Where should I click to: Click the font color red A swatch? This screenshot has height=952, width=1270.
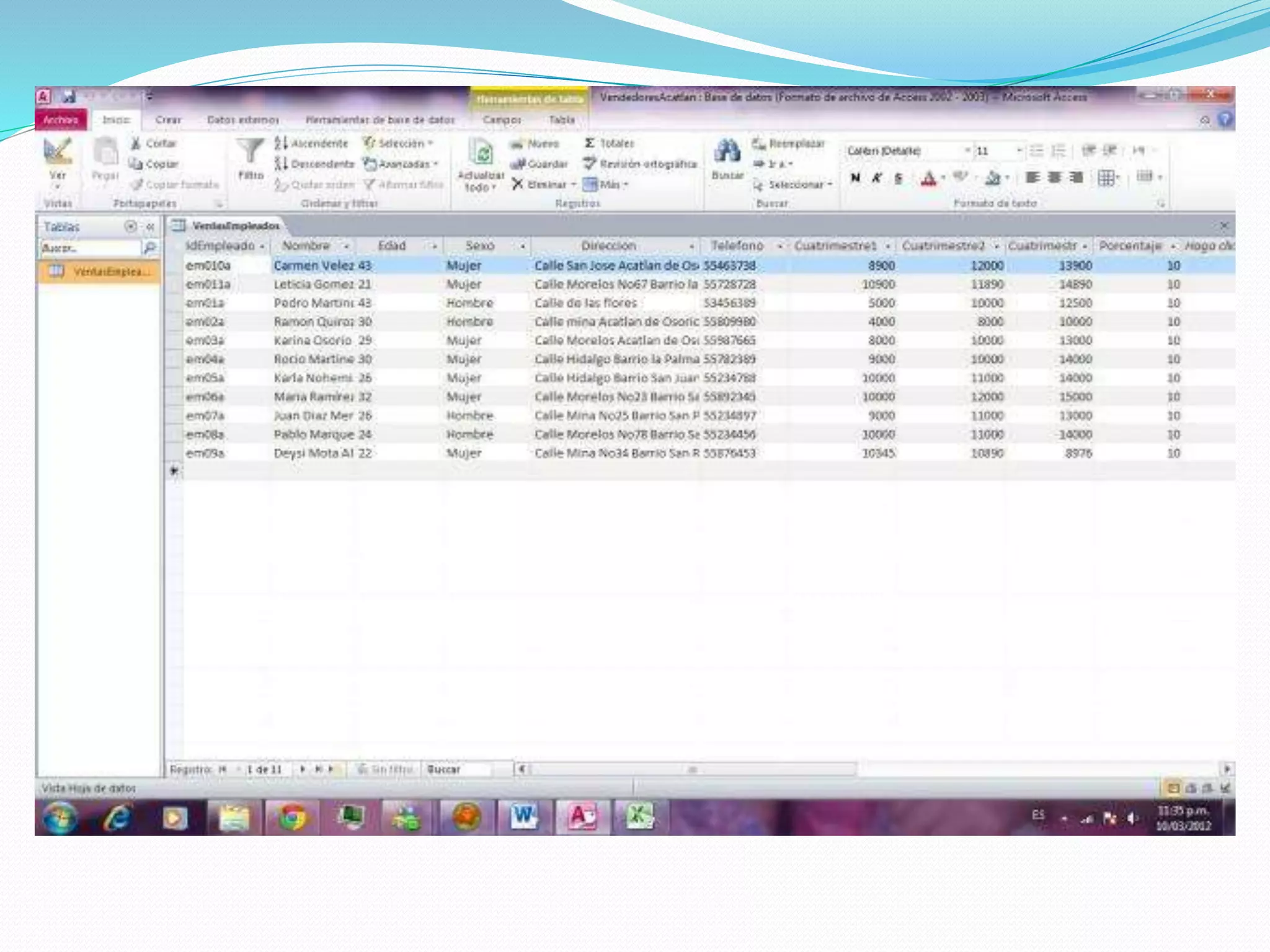tap(928, 179)
